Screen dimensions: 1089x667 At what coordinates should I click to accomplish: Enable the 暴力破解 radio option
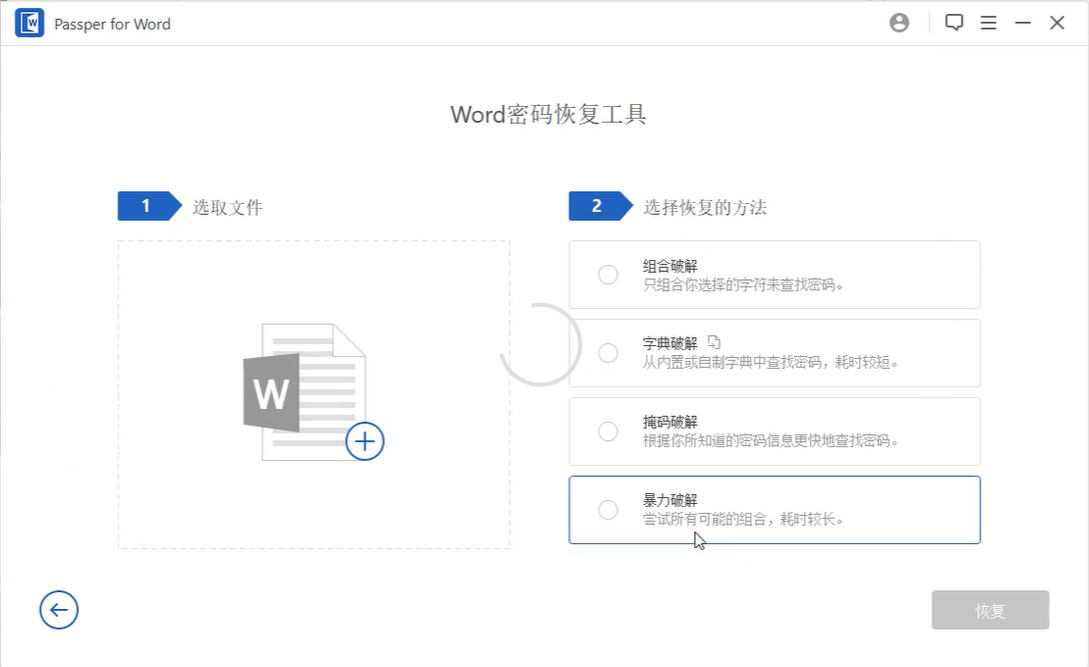(x=608, y=510)
